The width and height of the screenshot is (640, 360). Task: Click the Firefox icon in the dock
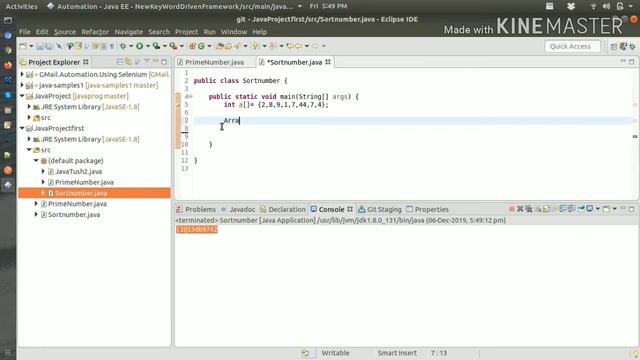(8, 65)
